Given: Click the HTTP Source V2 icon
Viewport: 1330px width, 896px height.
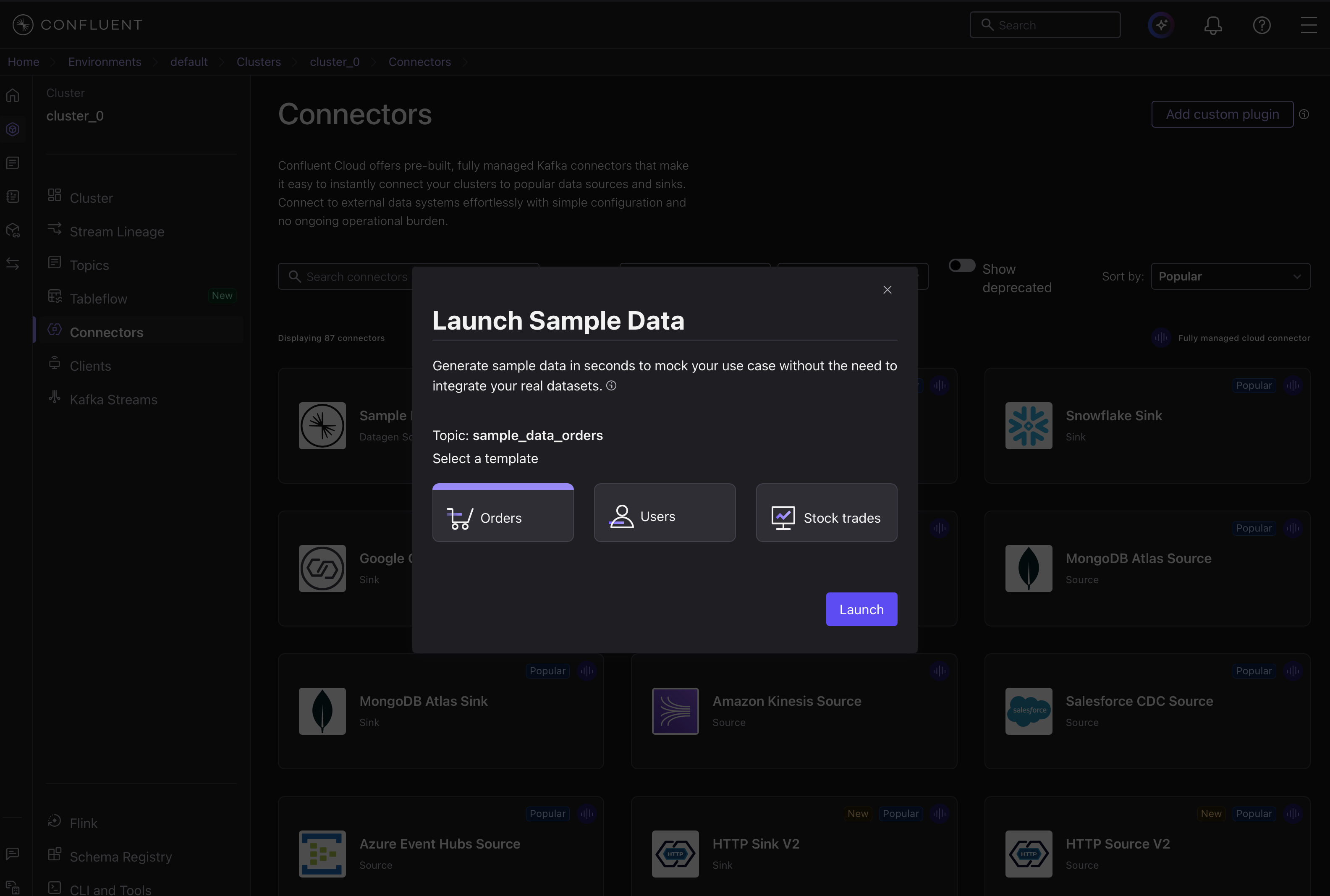Looking at the screenshot, I should pyautogui.click(x=1028, y=854).
